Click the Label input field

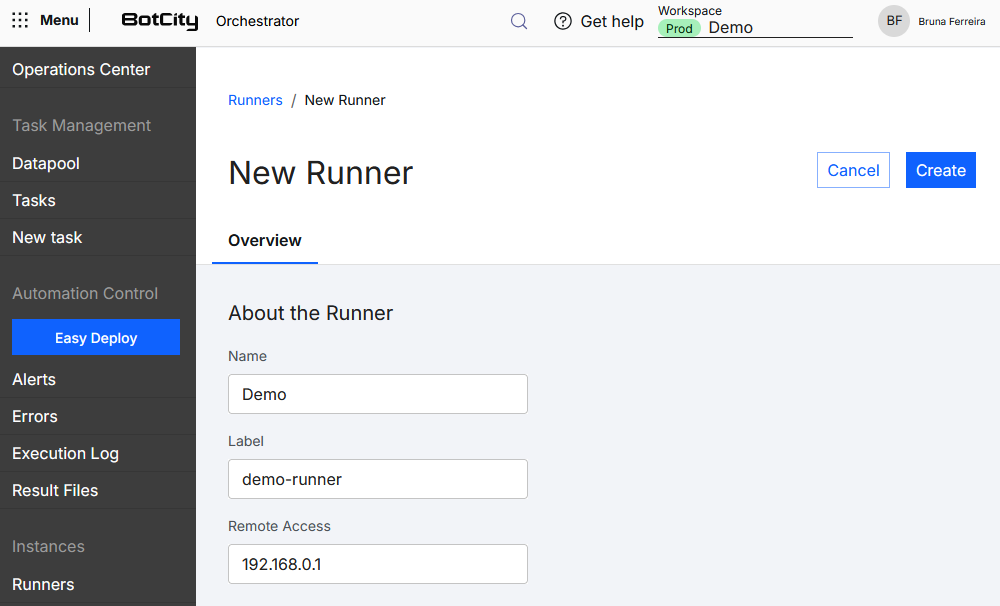click(x=378, y=479)
